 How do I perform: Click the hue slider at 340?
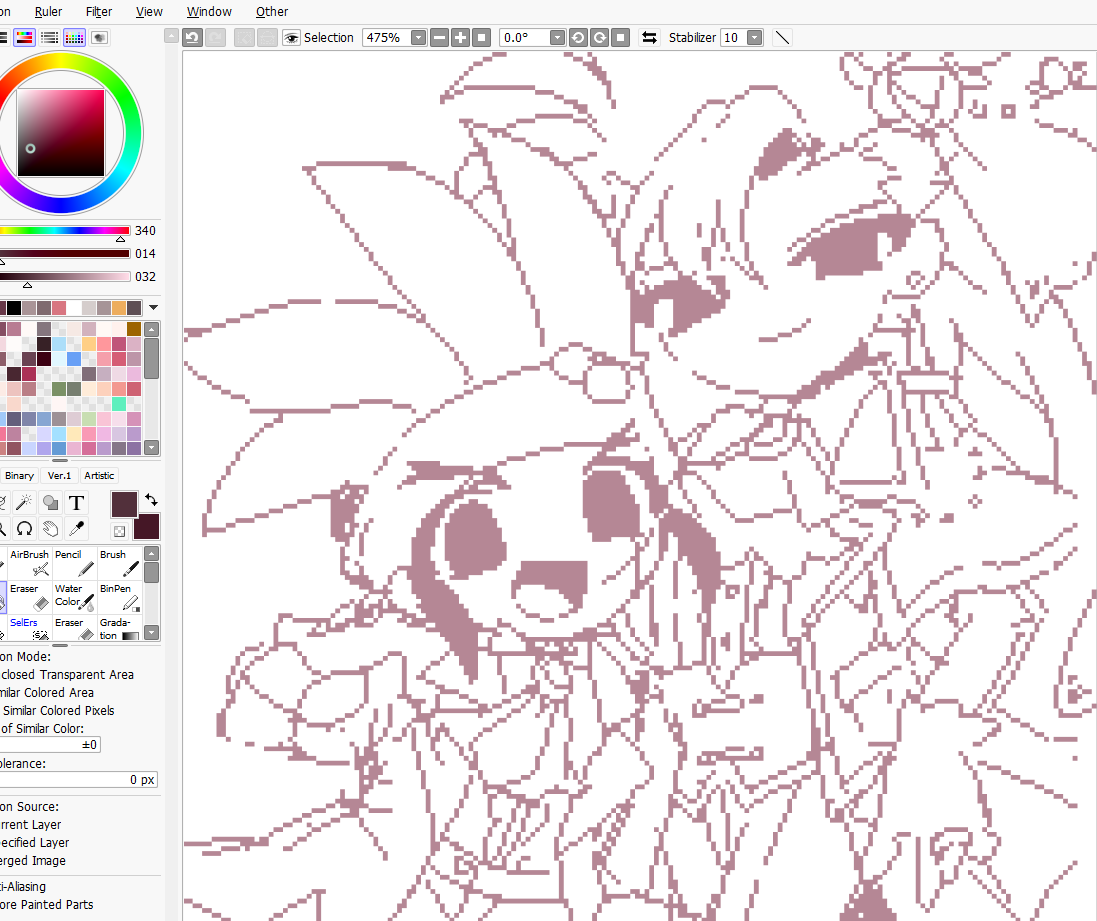tap(65, 230)
